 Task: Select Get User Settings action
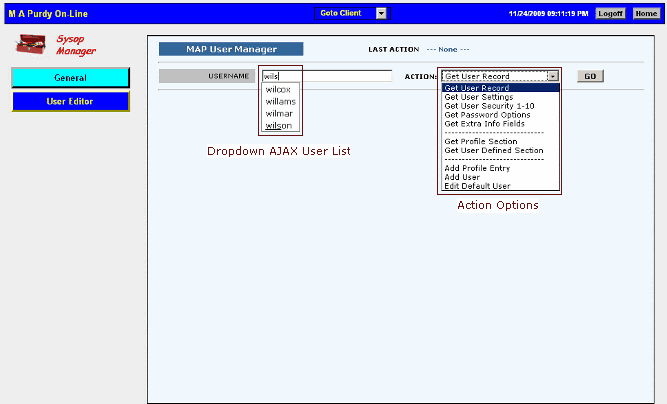(478, 97)
